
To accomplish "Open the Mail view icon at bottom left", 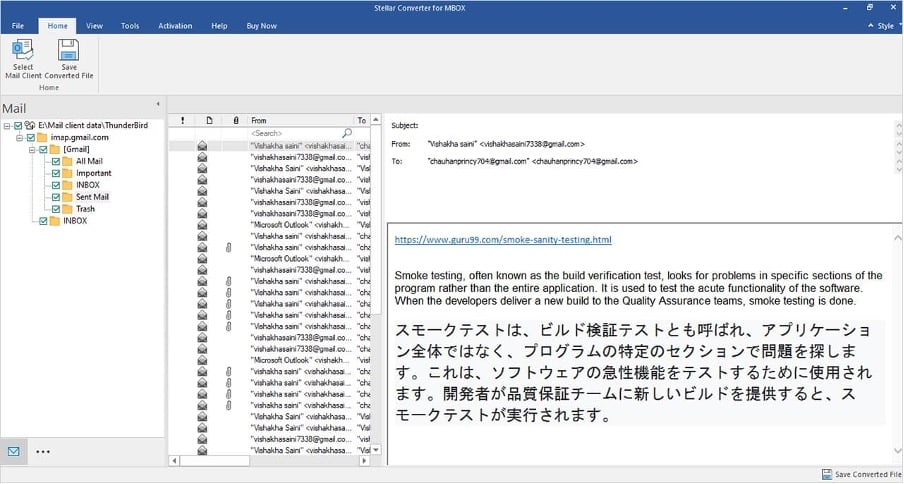I will pos(14,452).
